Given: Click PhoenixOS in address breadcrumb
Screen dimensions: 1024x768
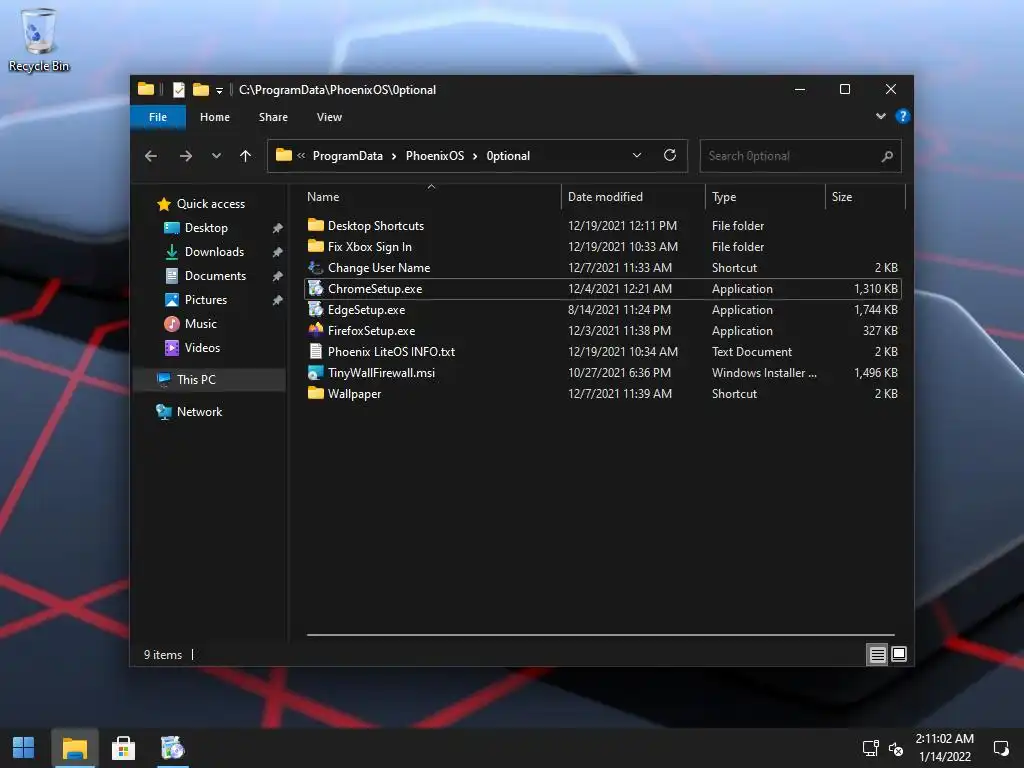Looking at the screenshot, I should (434, 156).
